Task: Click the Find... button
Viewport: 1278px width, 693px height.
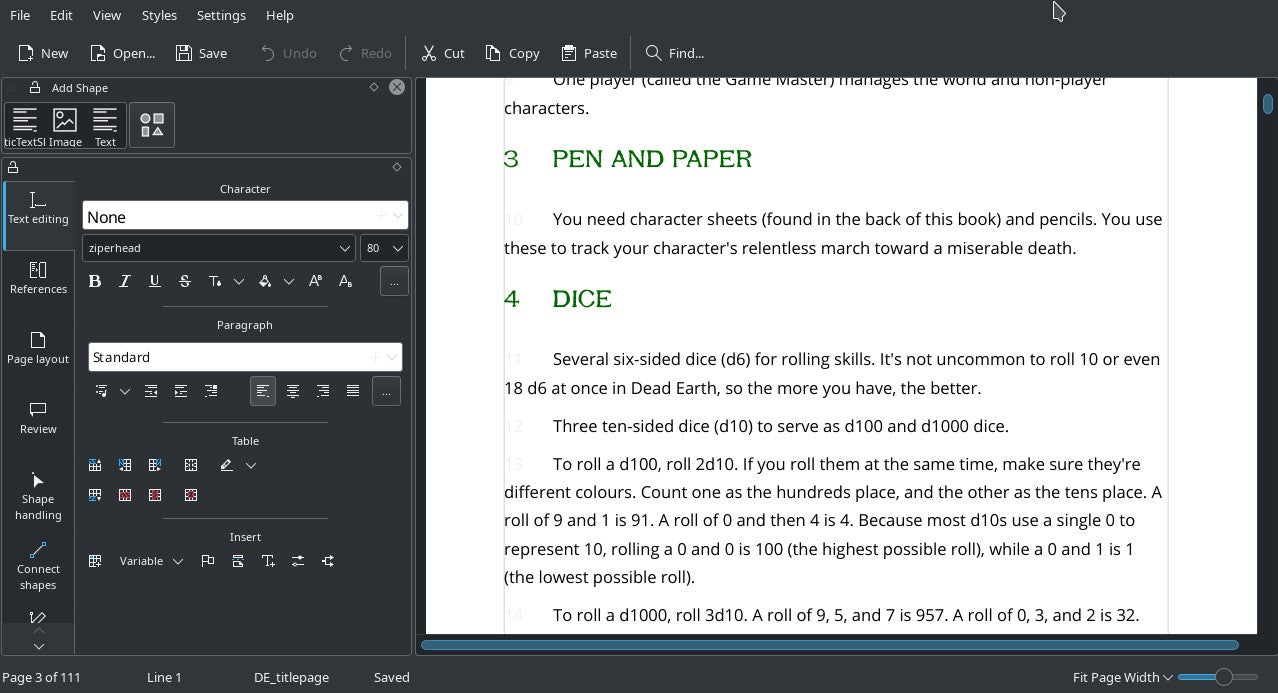Action: (x=675, y=53)
